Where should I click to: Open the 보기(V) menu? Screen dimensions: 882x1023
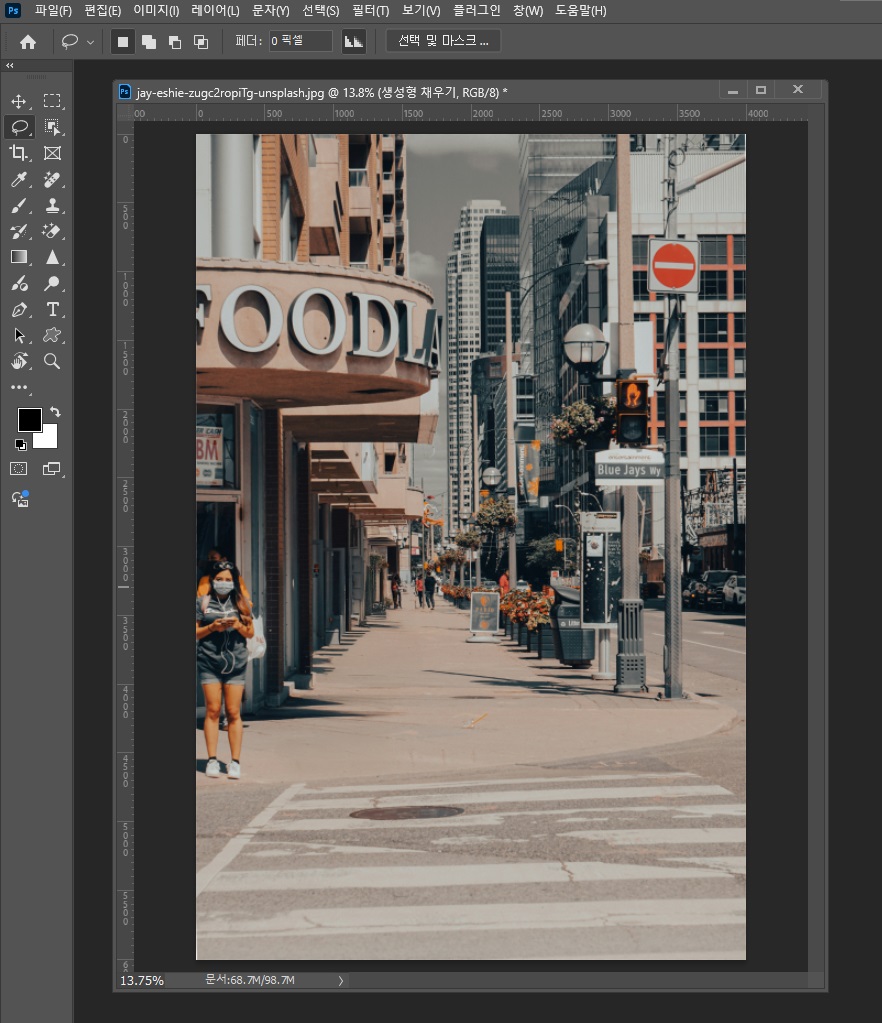pyautogui.click(x=421, y=10)
